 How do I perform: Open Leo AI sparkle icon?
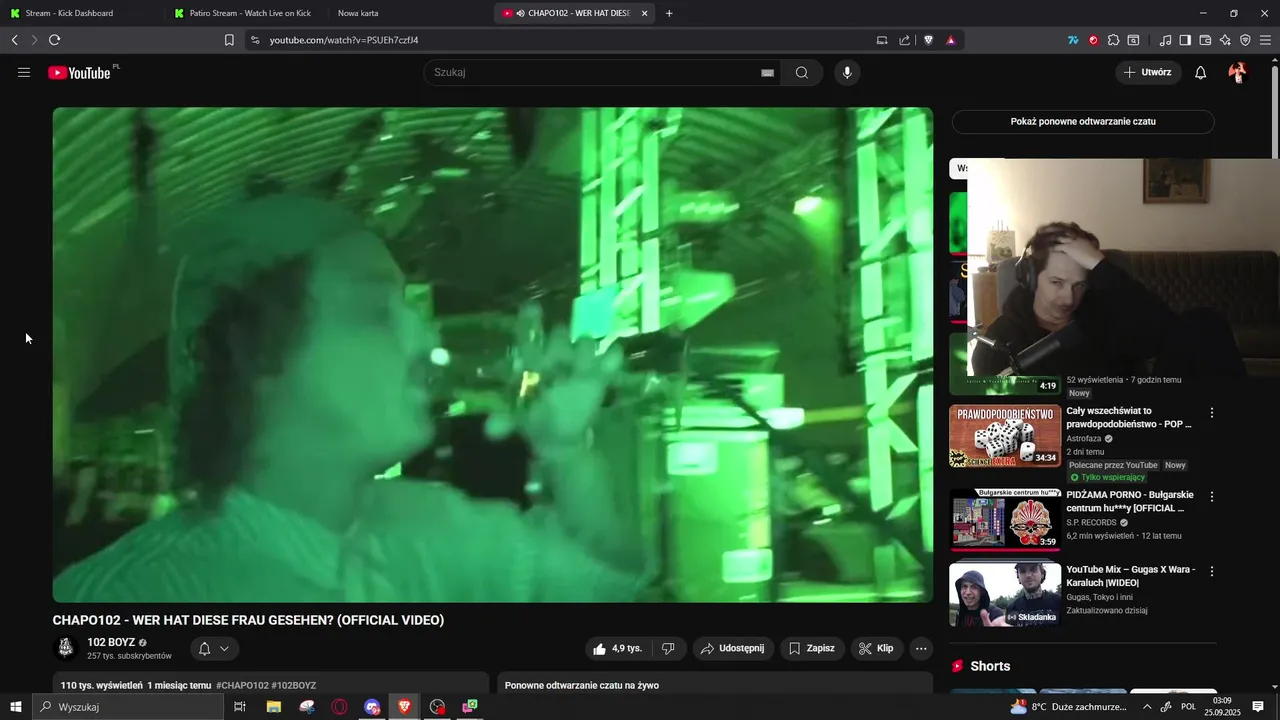coord(1225,40)
